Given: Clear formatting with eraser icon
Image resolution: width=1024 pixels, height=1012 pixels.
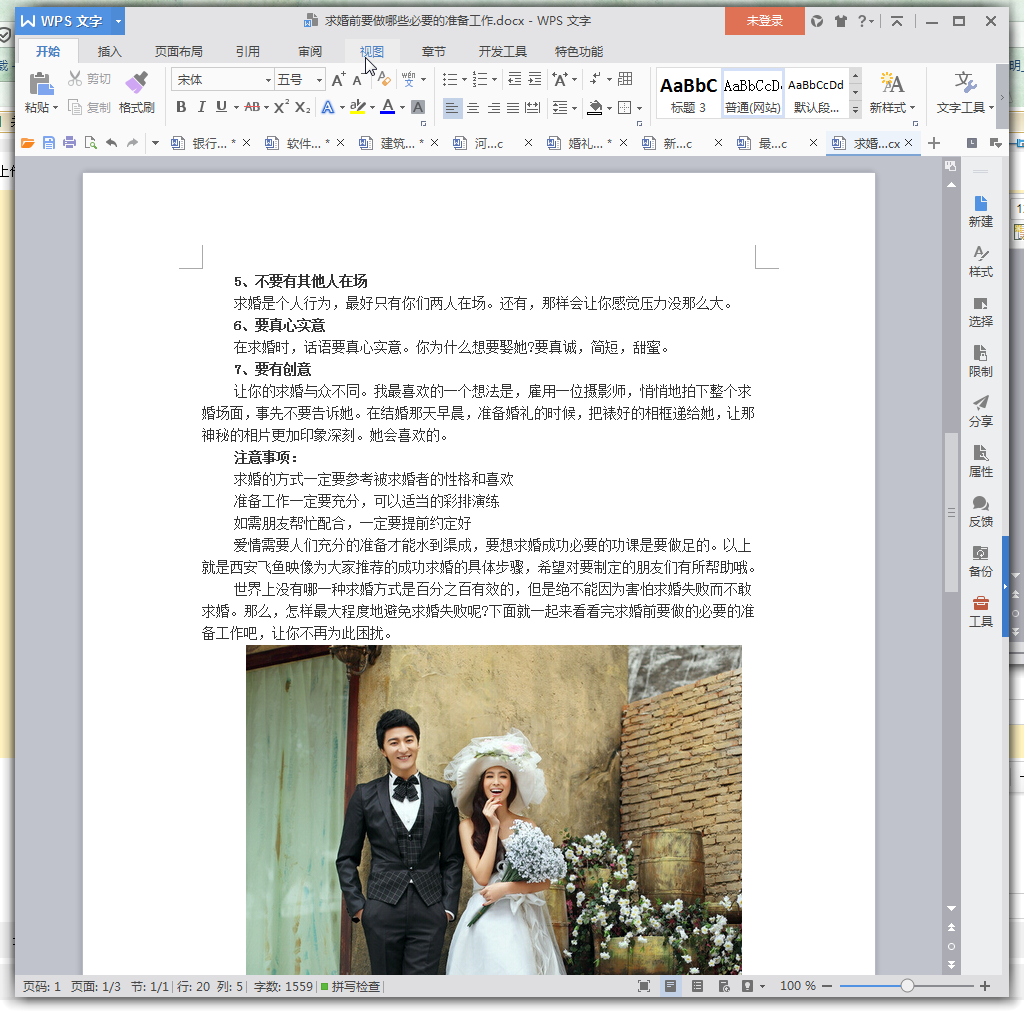Looking at the screenshot, I should pyautogui.click(x=385, y=80).
